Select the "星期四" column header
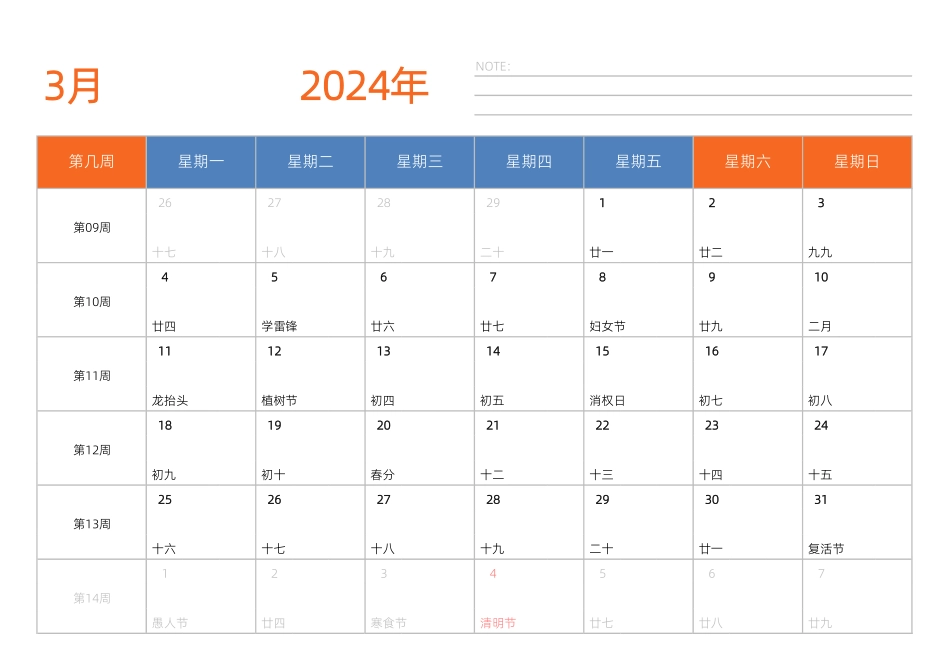 pos(529,162)
